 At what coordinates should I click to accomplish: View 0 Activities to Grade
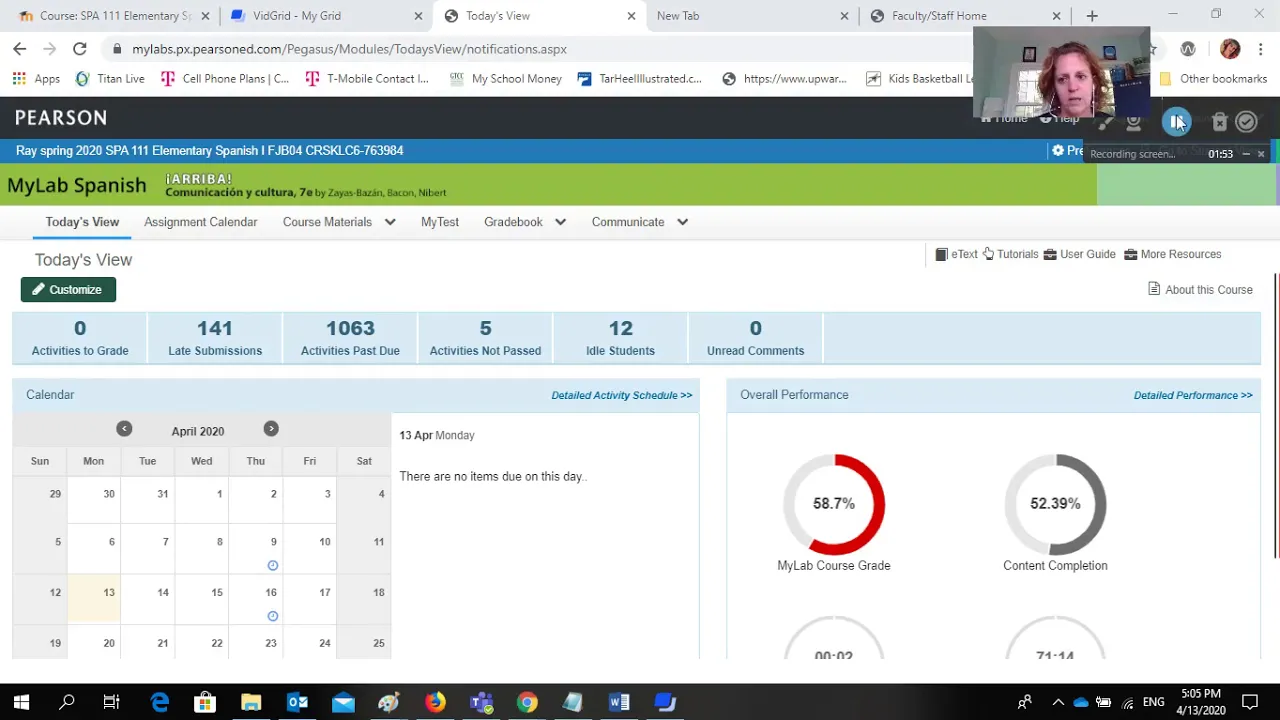pos(80,338)
